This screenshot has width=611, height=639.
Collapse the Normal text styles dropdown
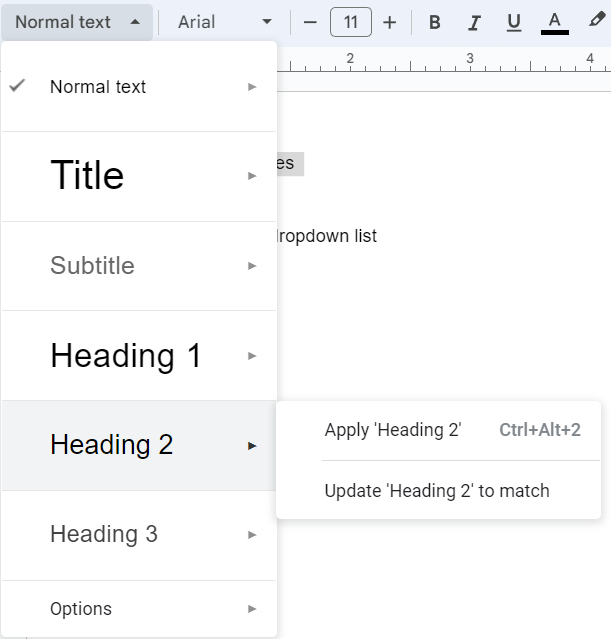(x=77, y=22)
